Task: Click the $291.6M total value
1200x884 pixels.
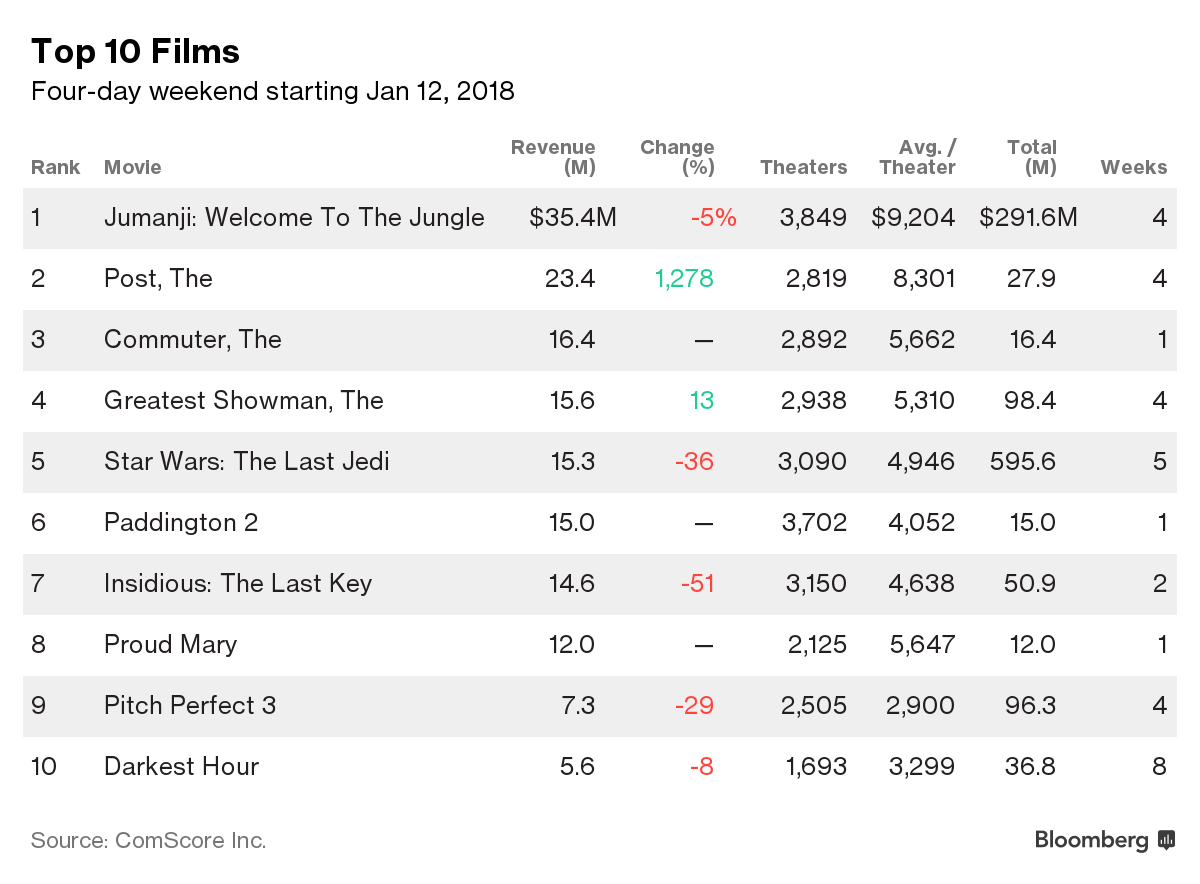Action: [1028, 217]
